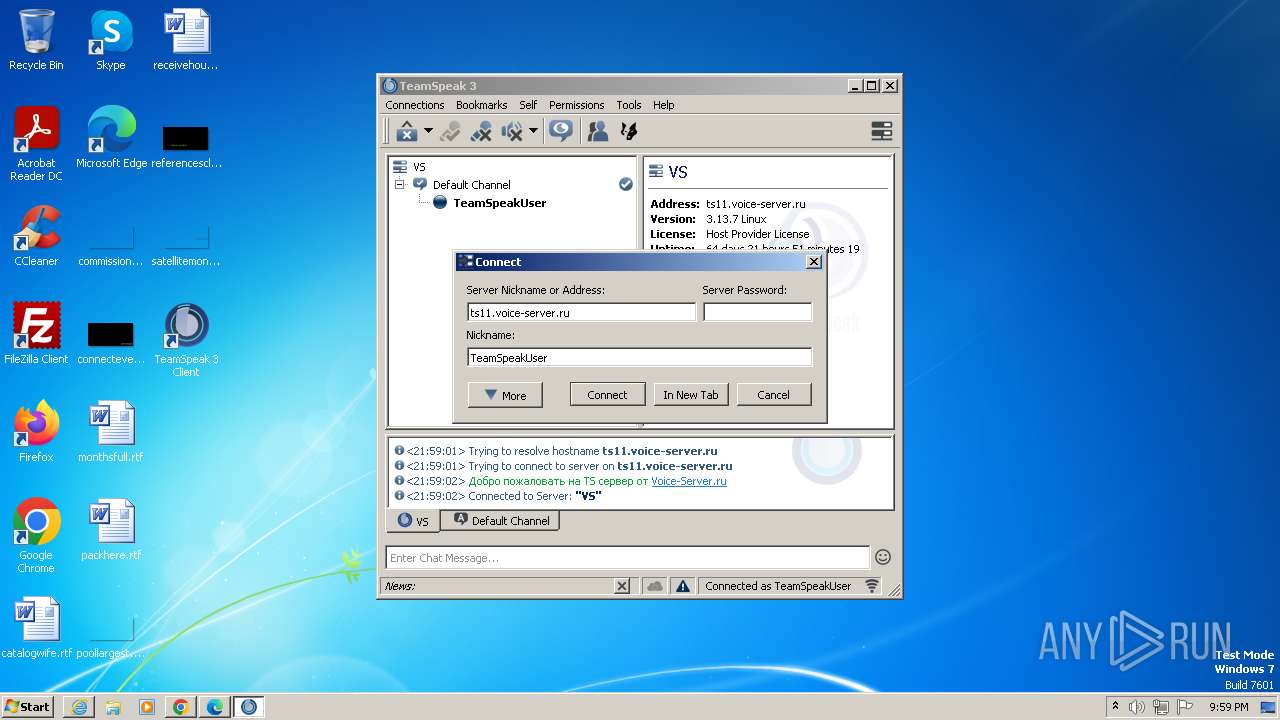Open the Voice-Server.ru link in chat log
The image size is (1280, 720).
[x=689, y=481]
